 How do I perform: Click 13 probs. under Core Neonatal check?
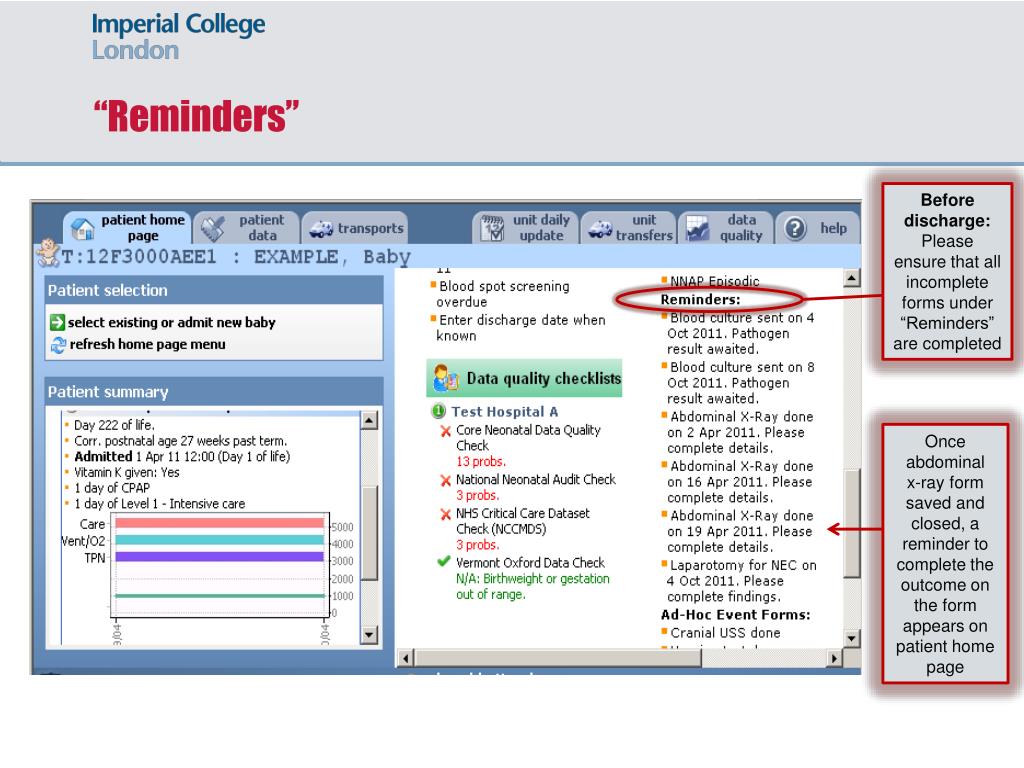(480, 462)
